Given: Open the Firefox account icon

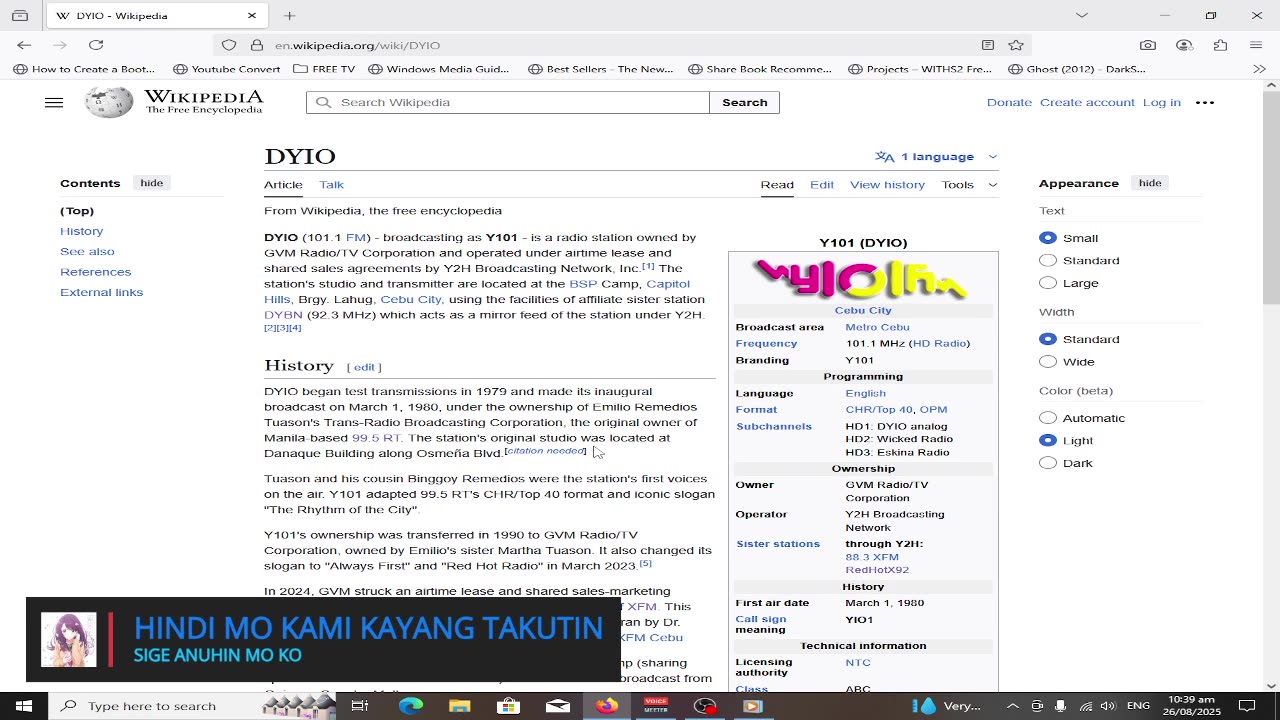Looking at the screenshot, I should coord(1184,45).
